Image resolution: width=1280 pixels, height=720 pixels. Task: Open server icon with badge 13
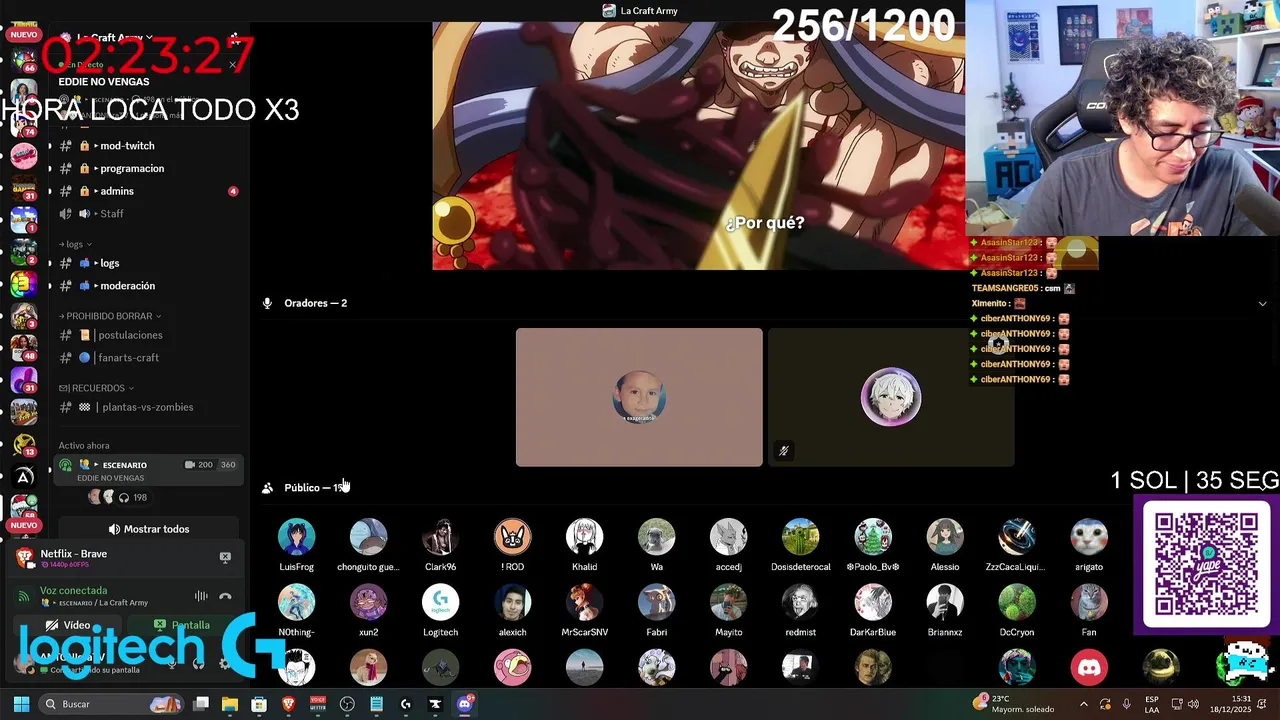[x=23, y=444]
